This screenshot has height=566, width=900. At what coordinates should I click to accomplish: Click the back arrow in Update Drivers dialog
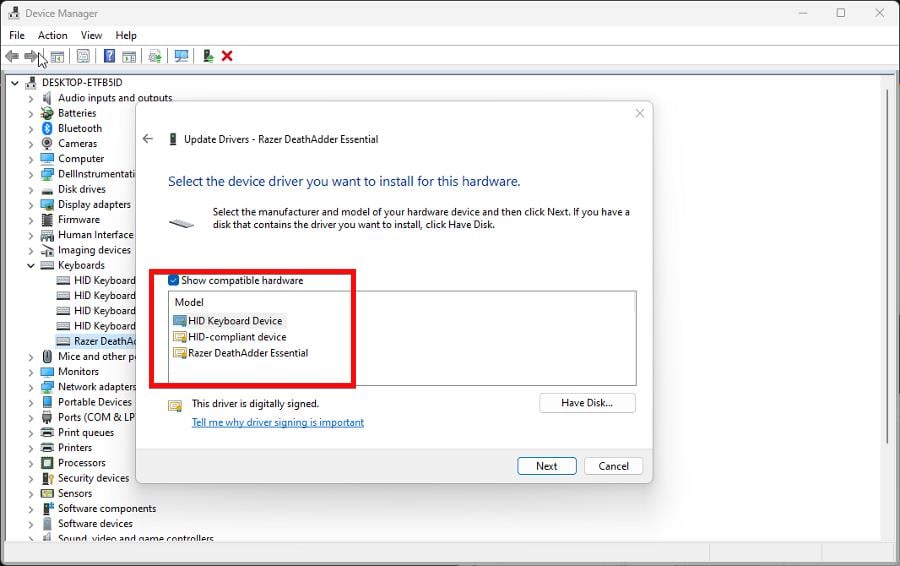pos(148,139)
